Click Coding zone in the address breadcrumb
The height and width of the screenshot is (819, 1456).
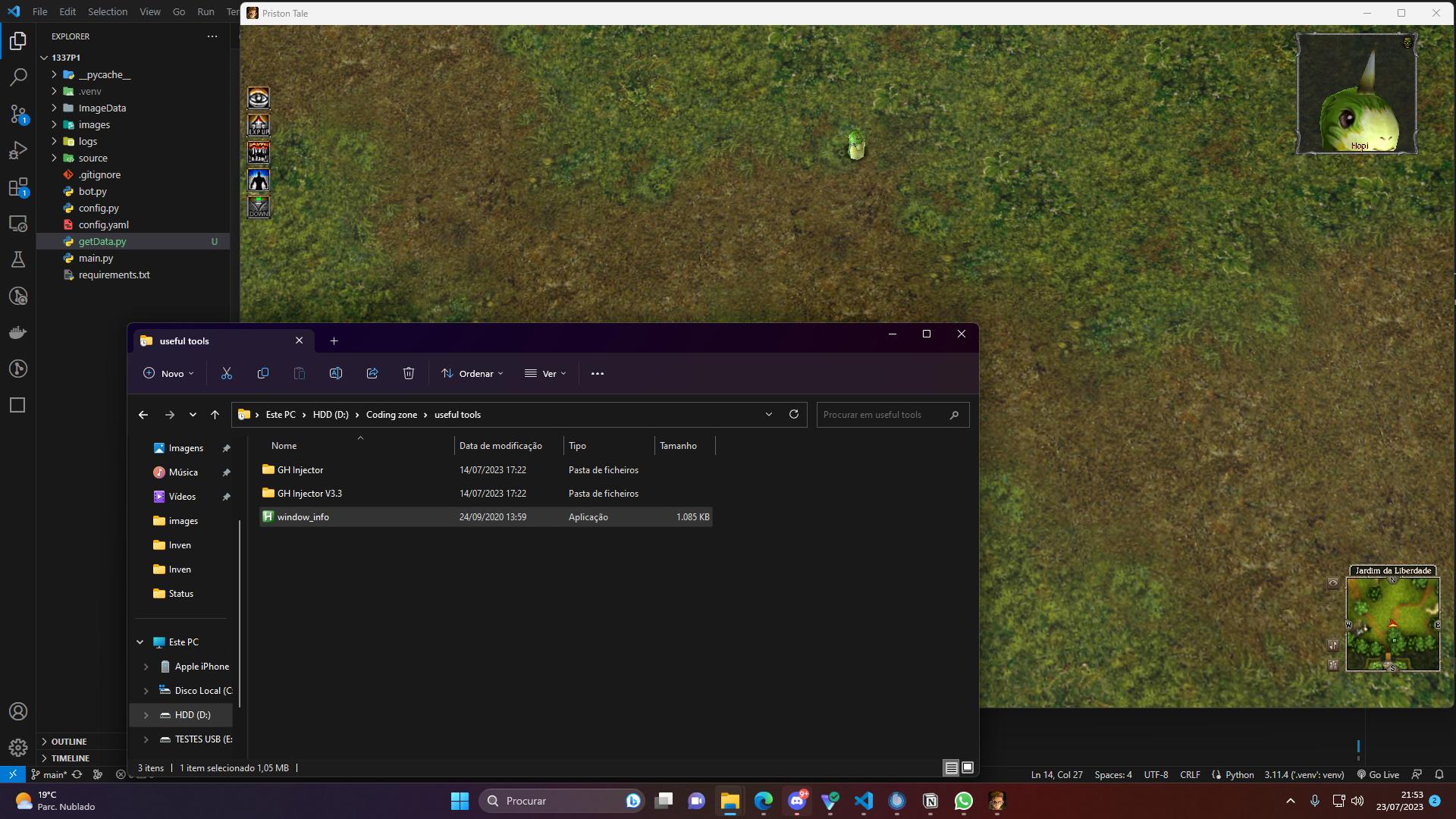pyautogui.click(x=391, y=415)
